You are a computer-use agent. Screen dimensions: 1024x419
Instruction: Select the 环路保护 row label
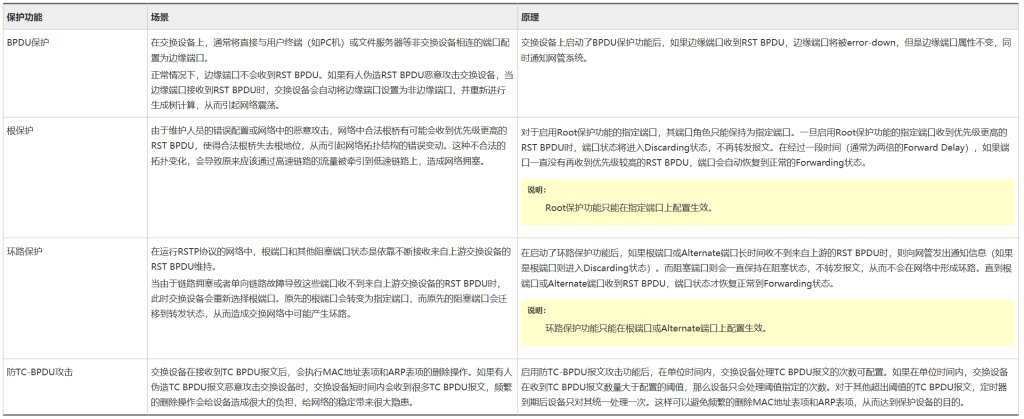(x=25, y=250)
